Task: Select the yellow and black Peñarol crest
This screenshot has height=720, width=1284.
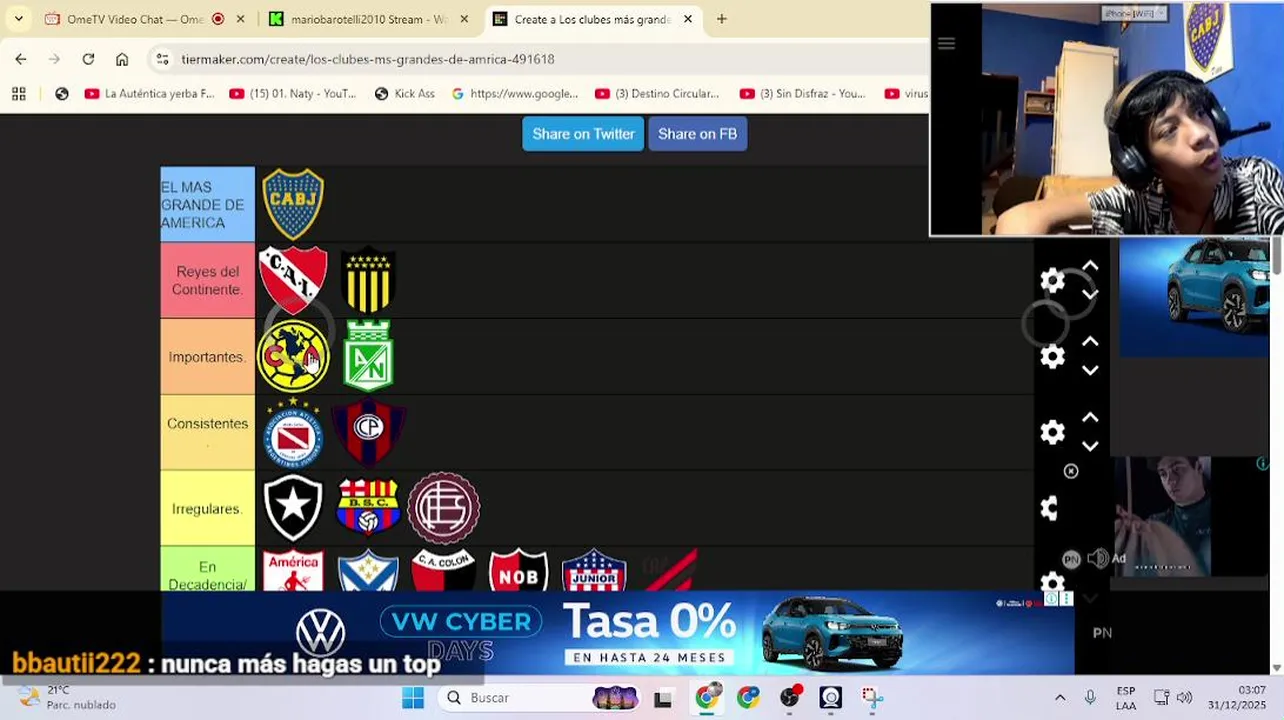Action: [368, 280]
